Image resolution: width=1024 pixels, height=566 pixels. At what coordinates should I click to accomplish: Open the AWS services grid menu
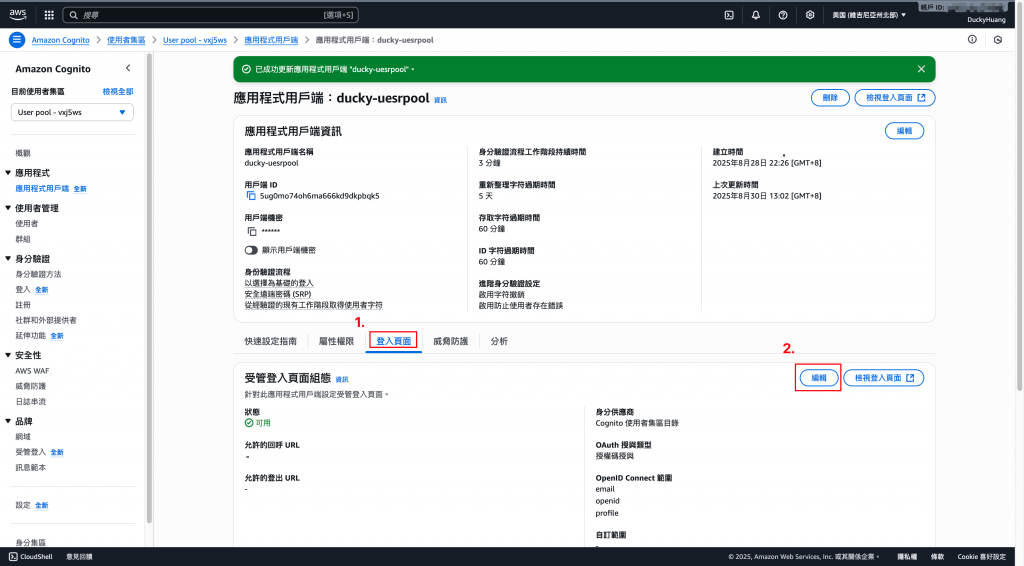click(49, 14)
